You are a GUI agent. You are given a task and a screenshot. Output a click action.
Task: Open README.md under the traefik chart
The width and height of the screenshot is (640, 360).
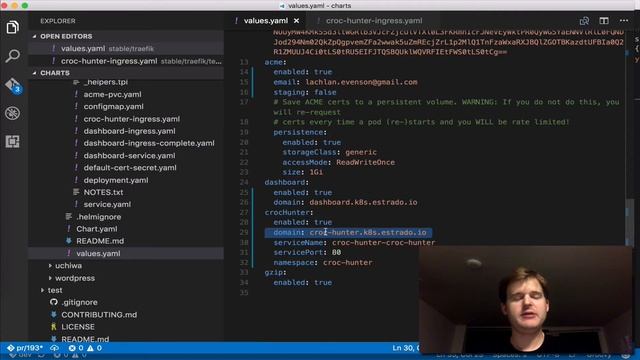[x=100, y=241]
